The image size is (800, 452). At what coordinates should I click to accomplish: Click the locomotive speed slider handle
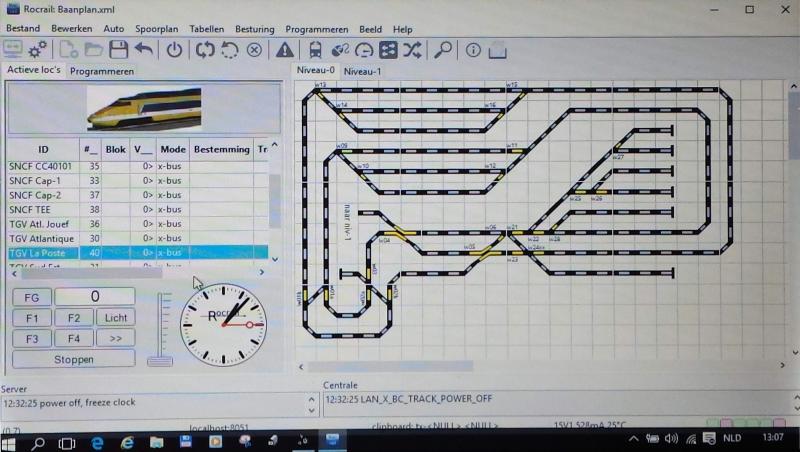tap(160, 362)
